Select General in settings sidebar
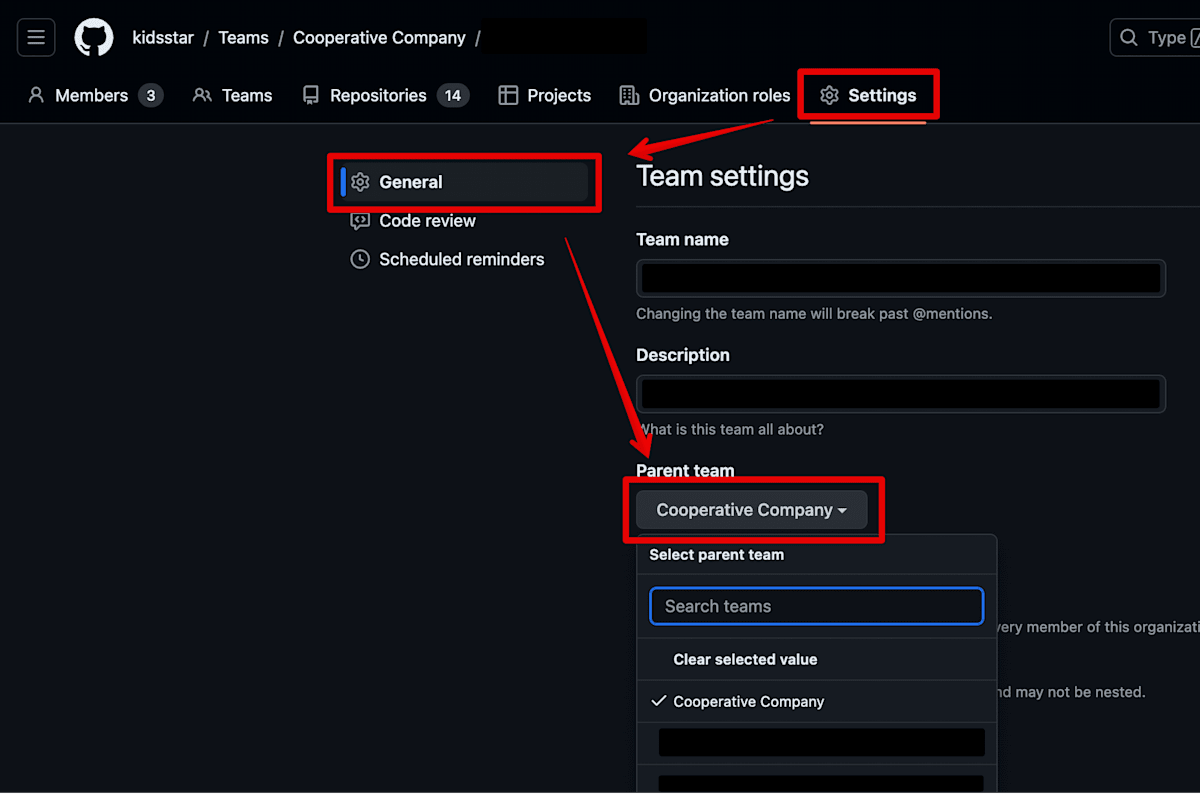1200x794 pixels. (x=465, y=182)
